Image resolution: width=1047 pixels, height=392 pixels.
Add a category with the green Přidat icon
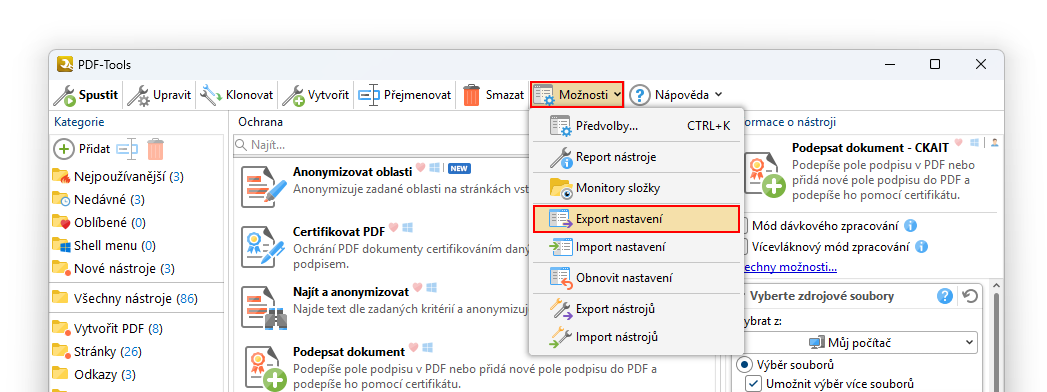pyautogui.click(x=63, y=149)
